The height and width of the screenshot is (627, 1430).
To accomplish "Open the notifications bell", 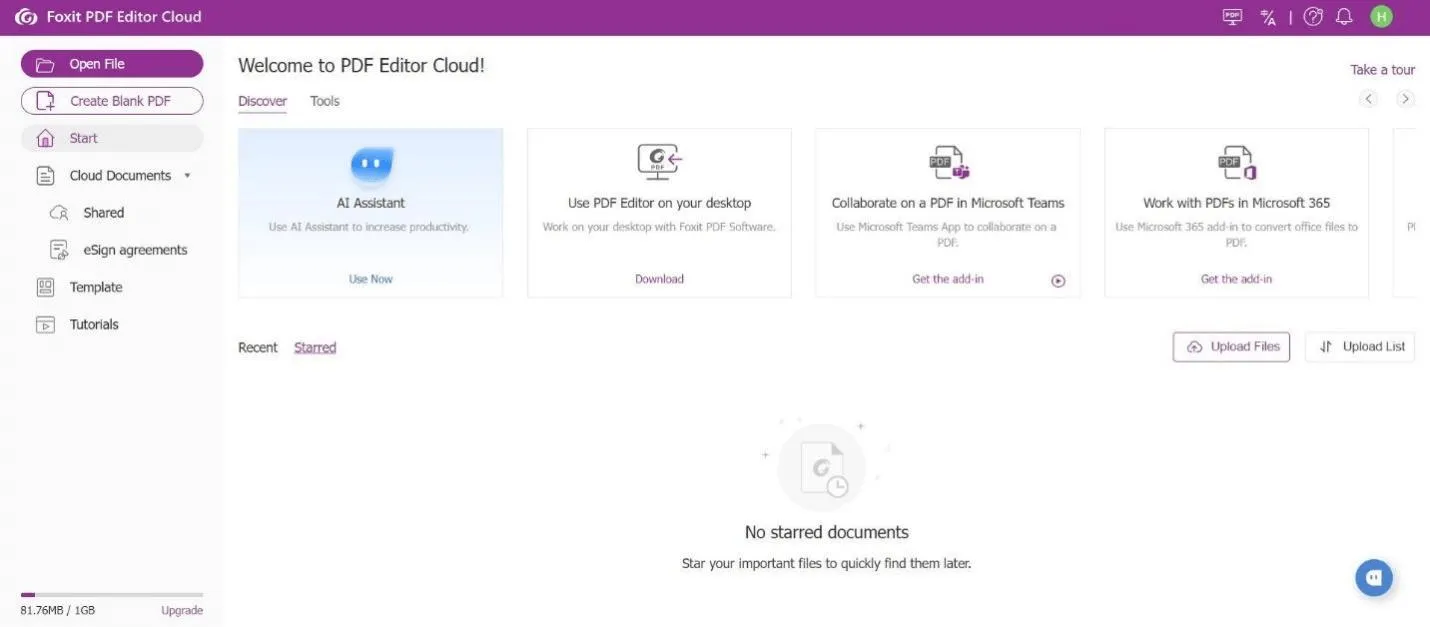I will click(1344, 17).
